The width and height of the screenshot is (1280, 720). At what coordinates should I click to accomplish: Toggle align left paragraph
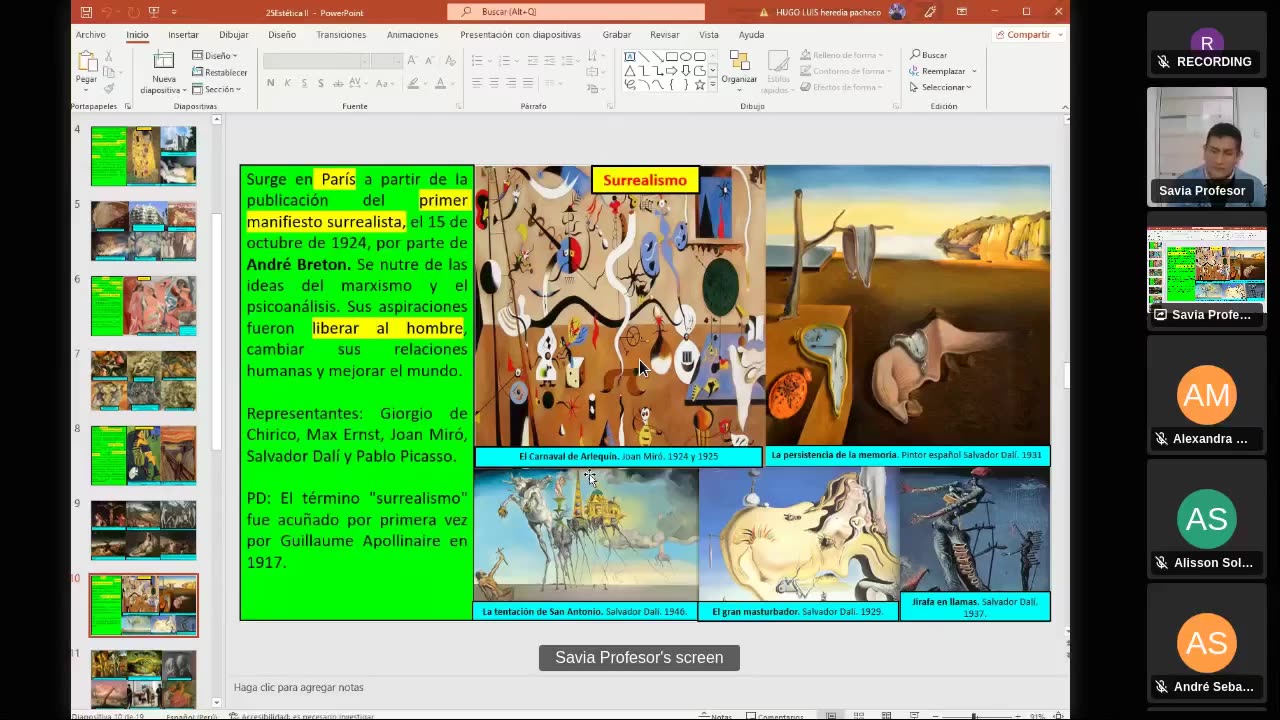(x=477, y=83)
